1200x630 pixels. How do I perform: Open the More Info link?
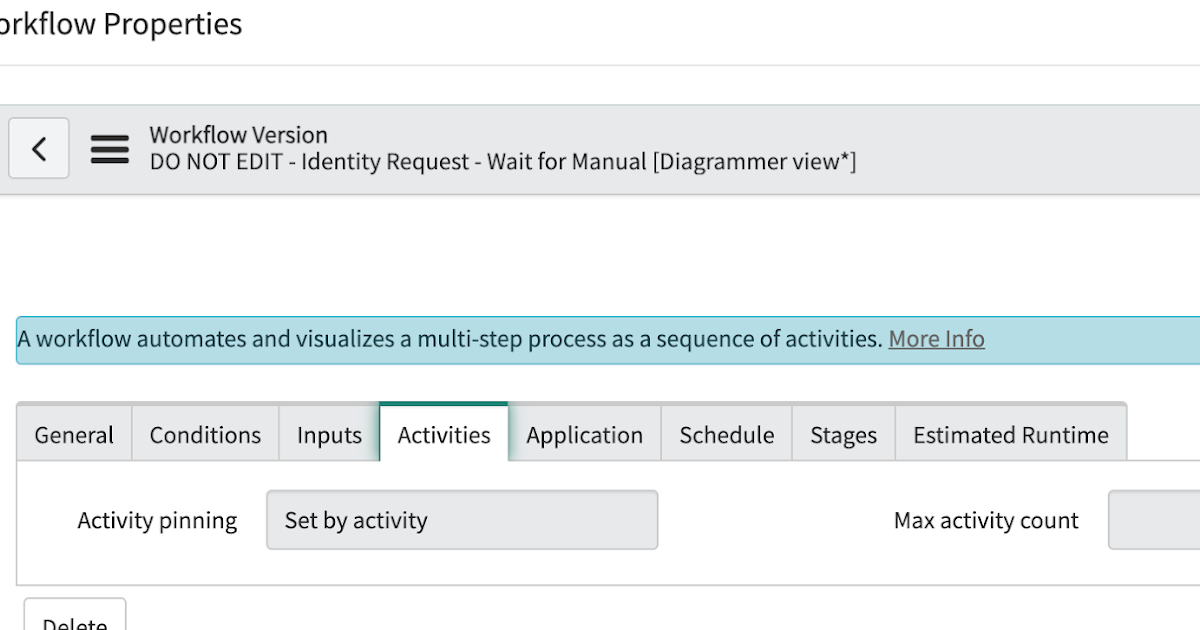point(936,339)
